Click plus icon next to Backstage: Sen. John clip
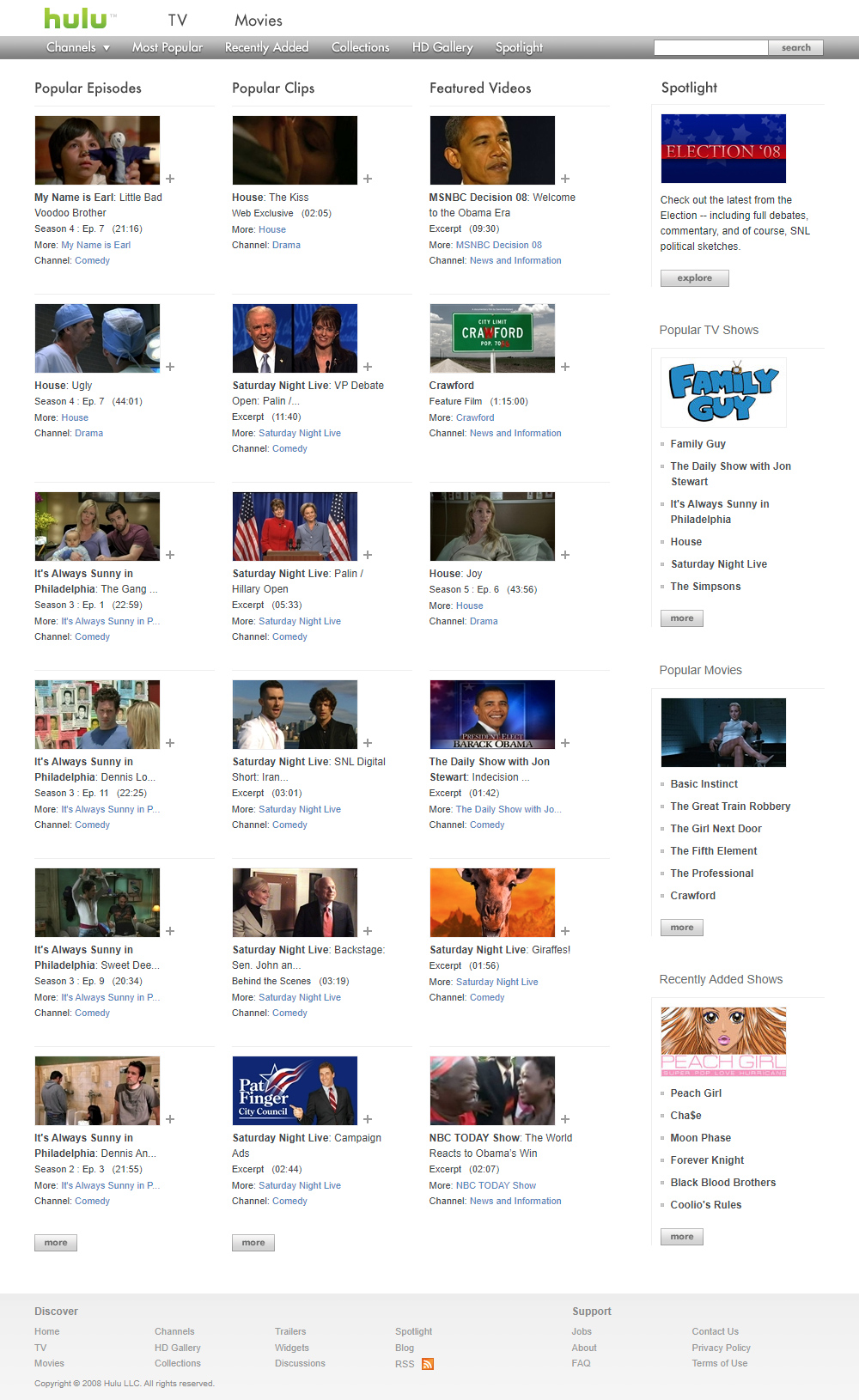This screenshot has width=859, height=1400. [368, 931]
